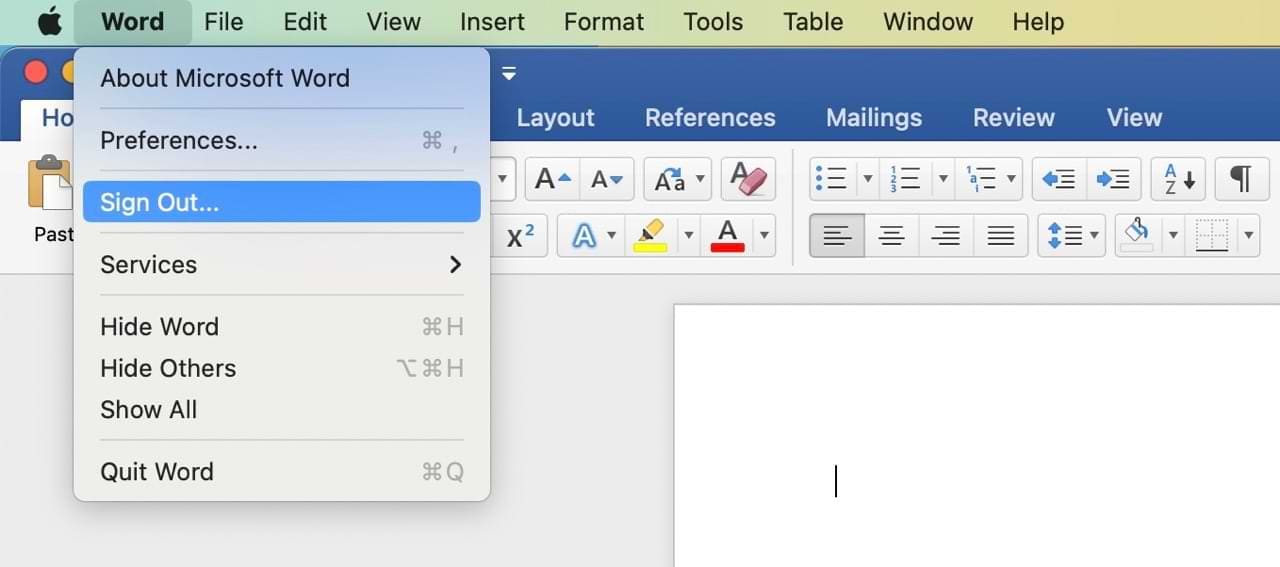The height and width of the screenshot is (567, 1280).
Task: Decrease font size with small A button
Action: pyautogui.click(x=607, y=180)
